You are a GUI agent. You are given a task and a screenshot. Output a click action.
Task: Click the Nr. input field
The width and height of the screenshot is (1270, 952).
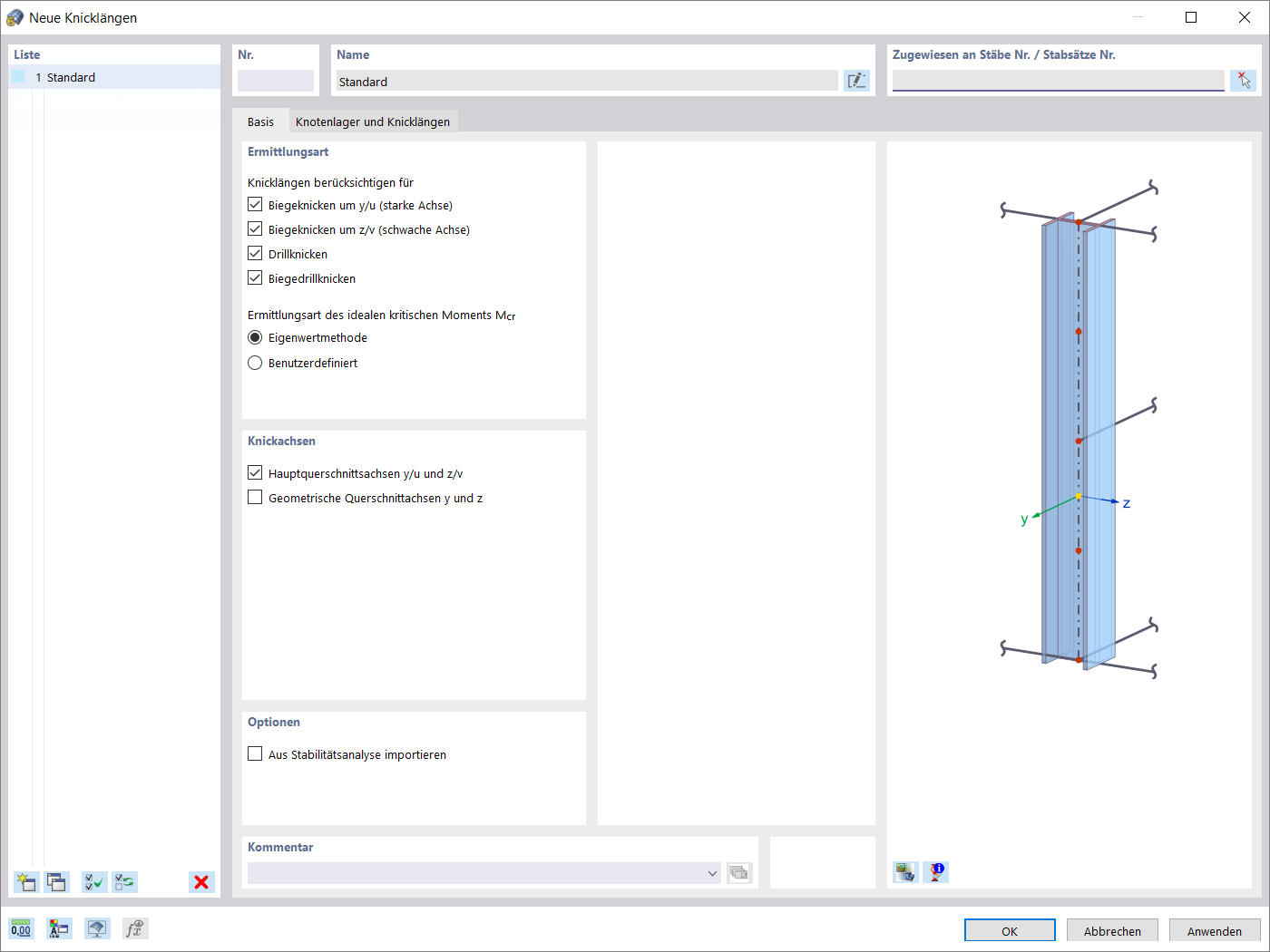(x=276, y=81)
